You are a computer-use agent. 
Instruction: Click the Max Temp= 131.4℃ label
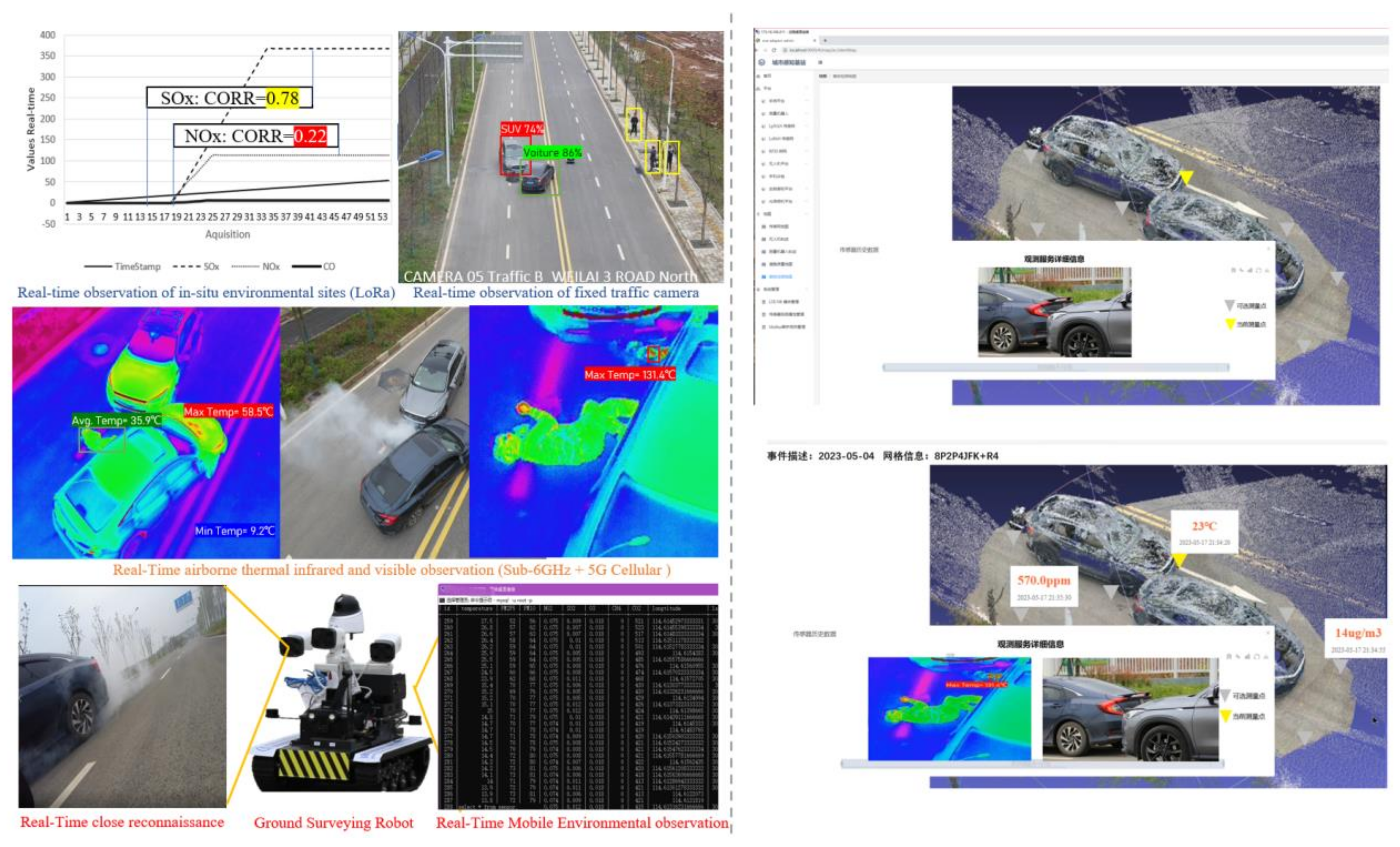click(630, 374)
